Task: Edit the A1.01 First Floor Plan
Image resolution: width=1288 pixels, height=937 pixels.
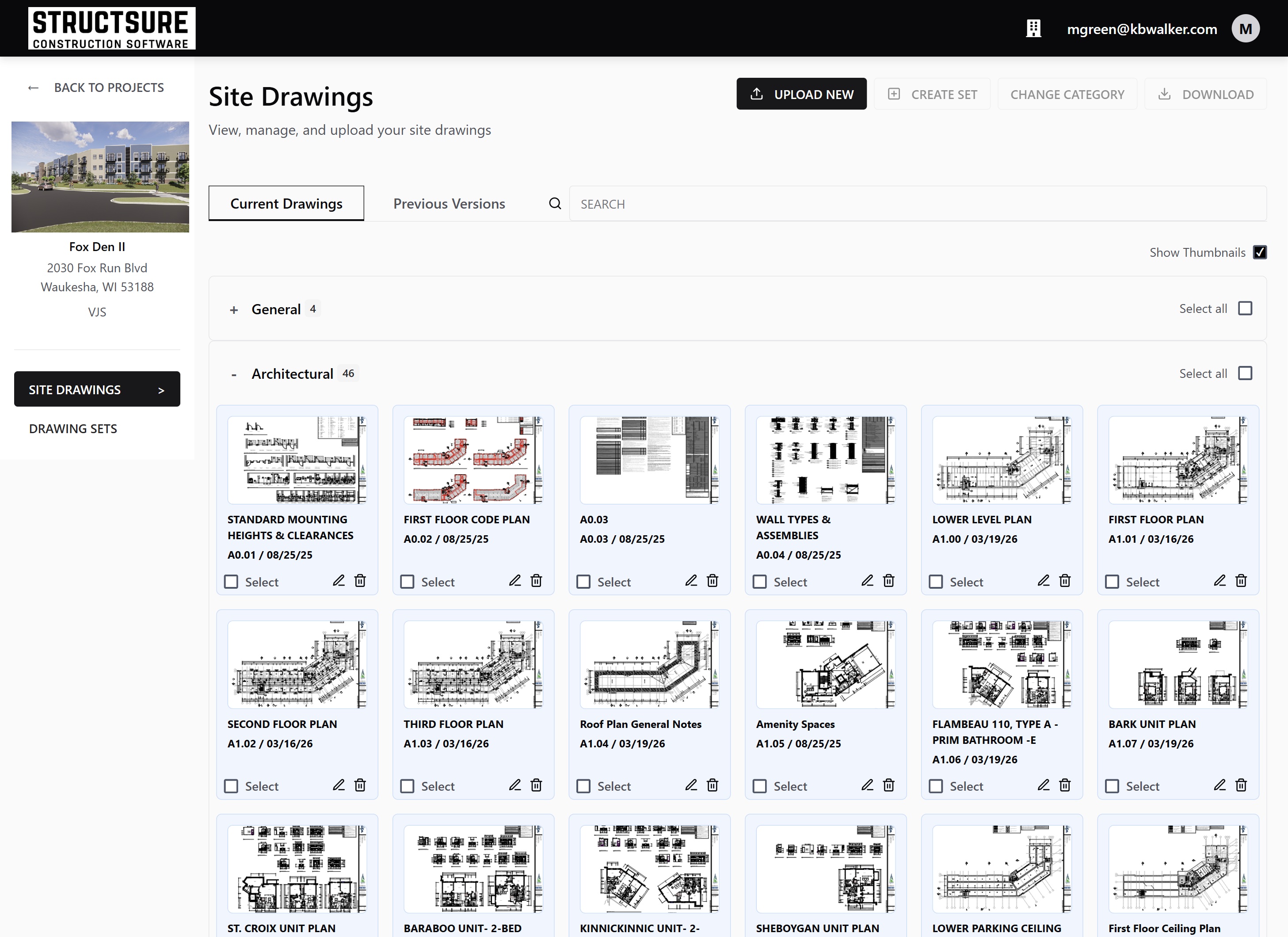Action: 1219,580
